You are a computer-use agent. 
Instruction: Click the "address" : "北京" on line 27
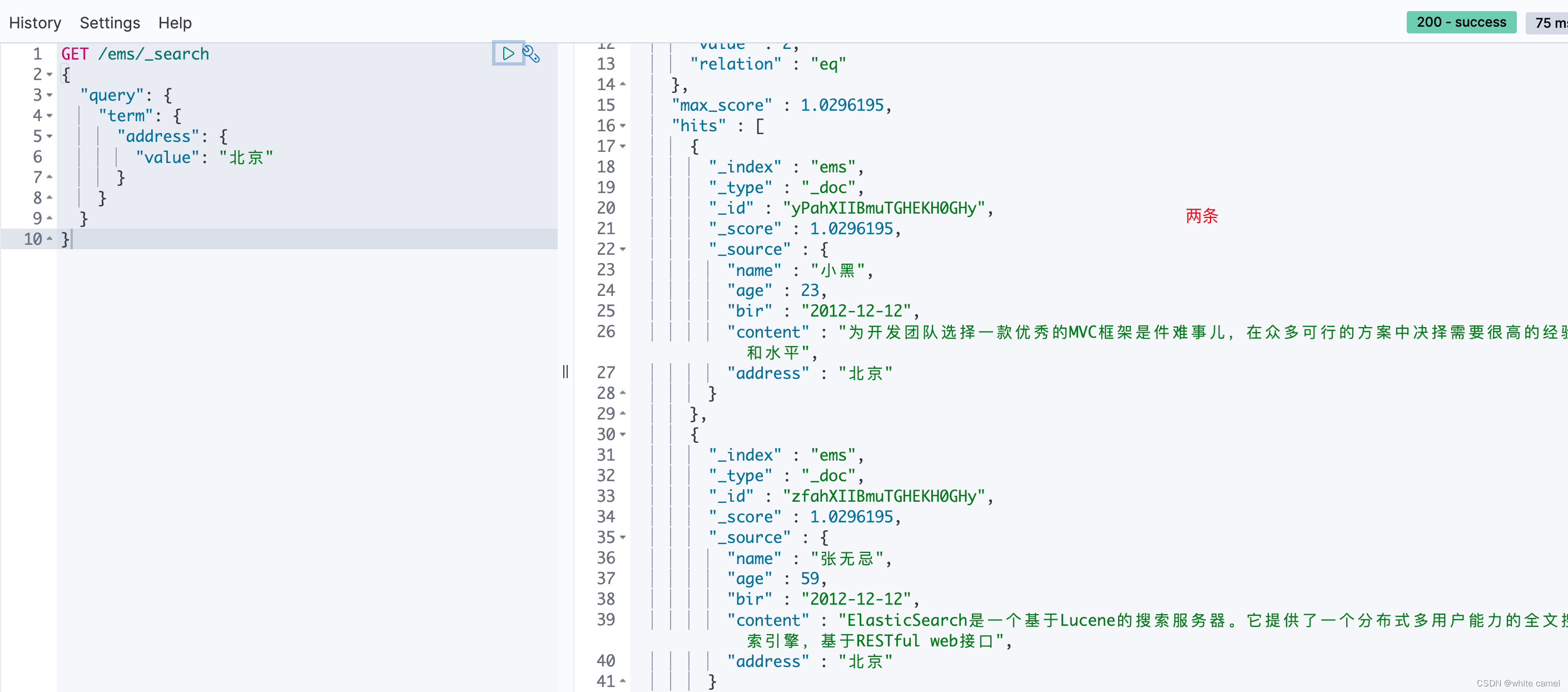point(810,373)
